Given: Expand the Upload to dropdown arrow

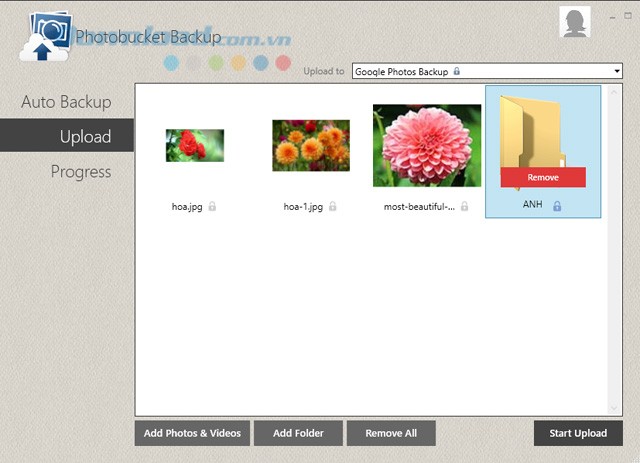Looking at the screenshot, I should click(615, 72).
